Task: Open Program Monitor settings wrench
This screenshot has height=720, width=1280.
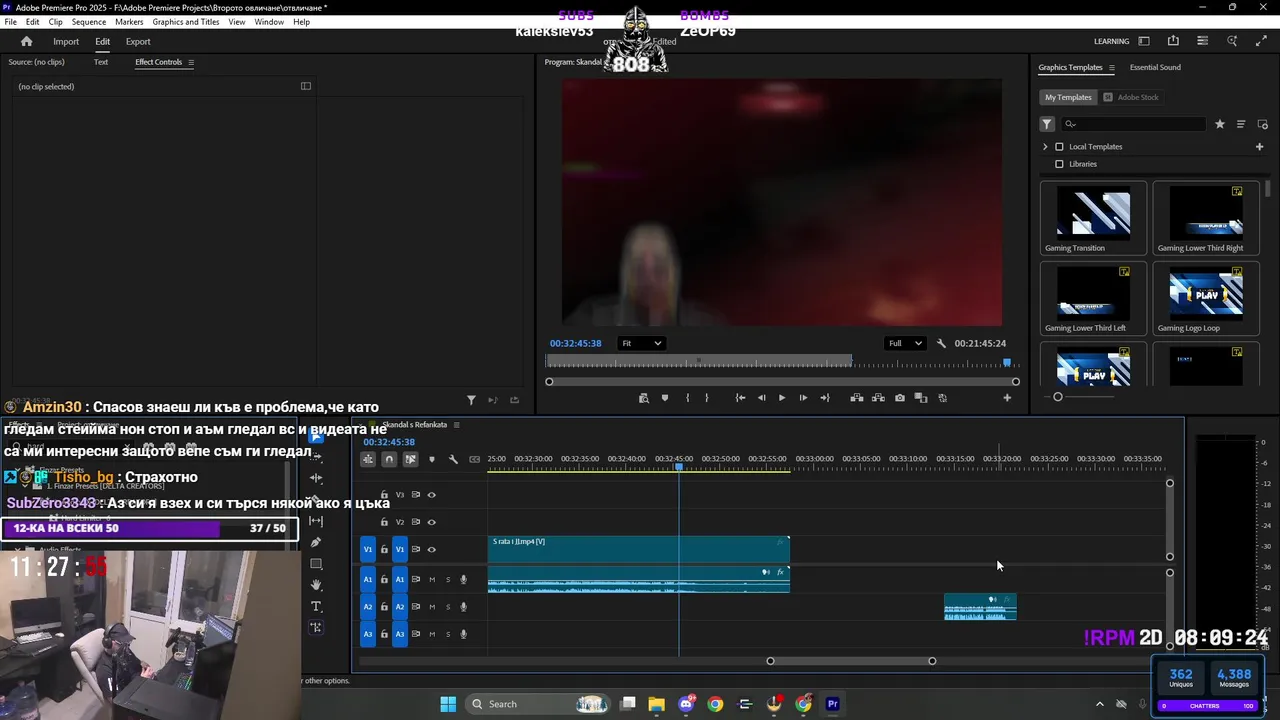Action: point(941,343)
